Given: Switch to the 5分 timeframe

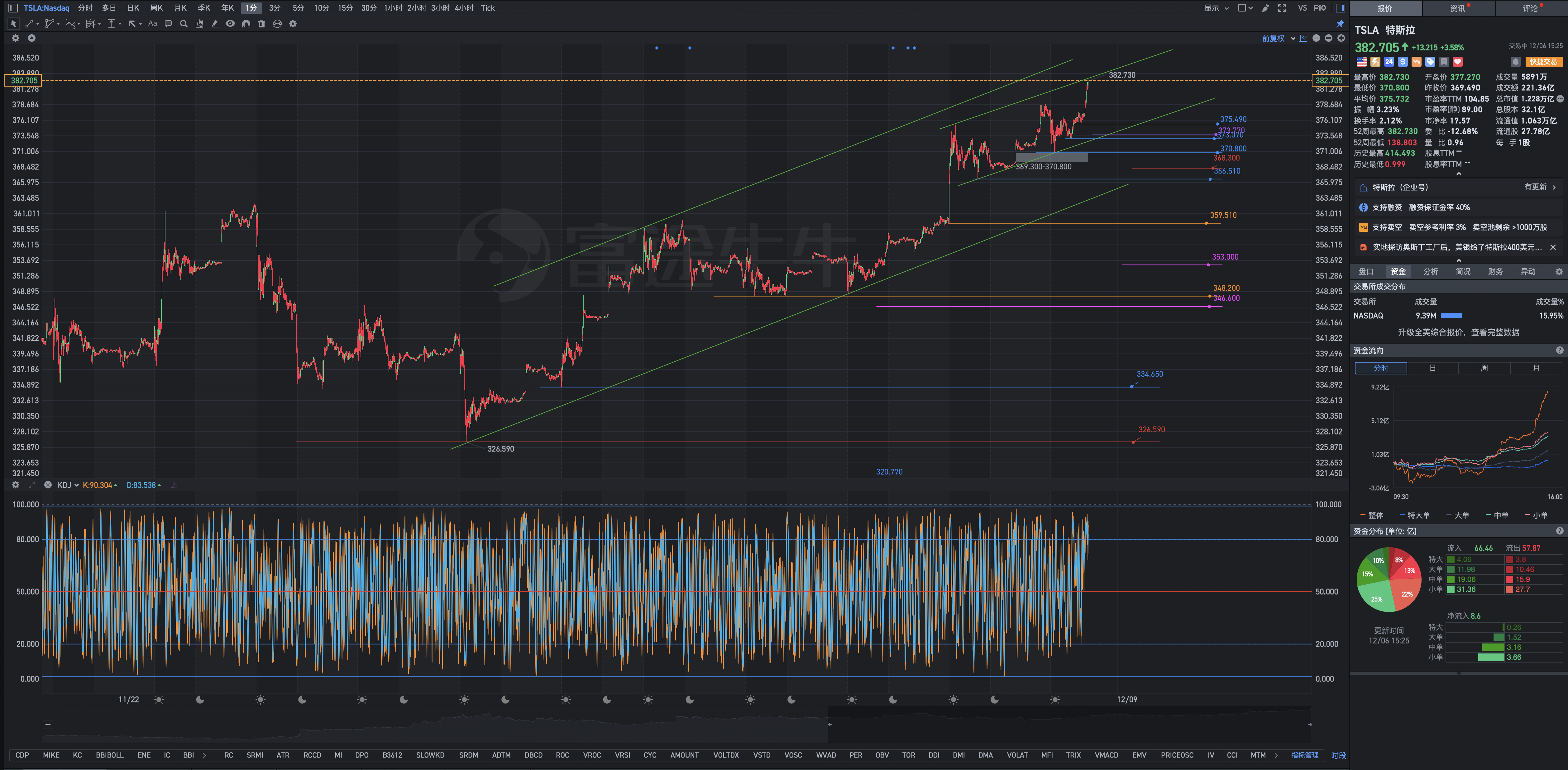Looking at the screenshot, I should pos(298,8).
